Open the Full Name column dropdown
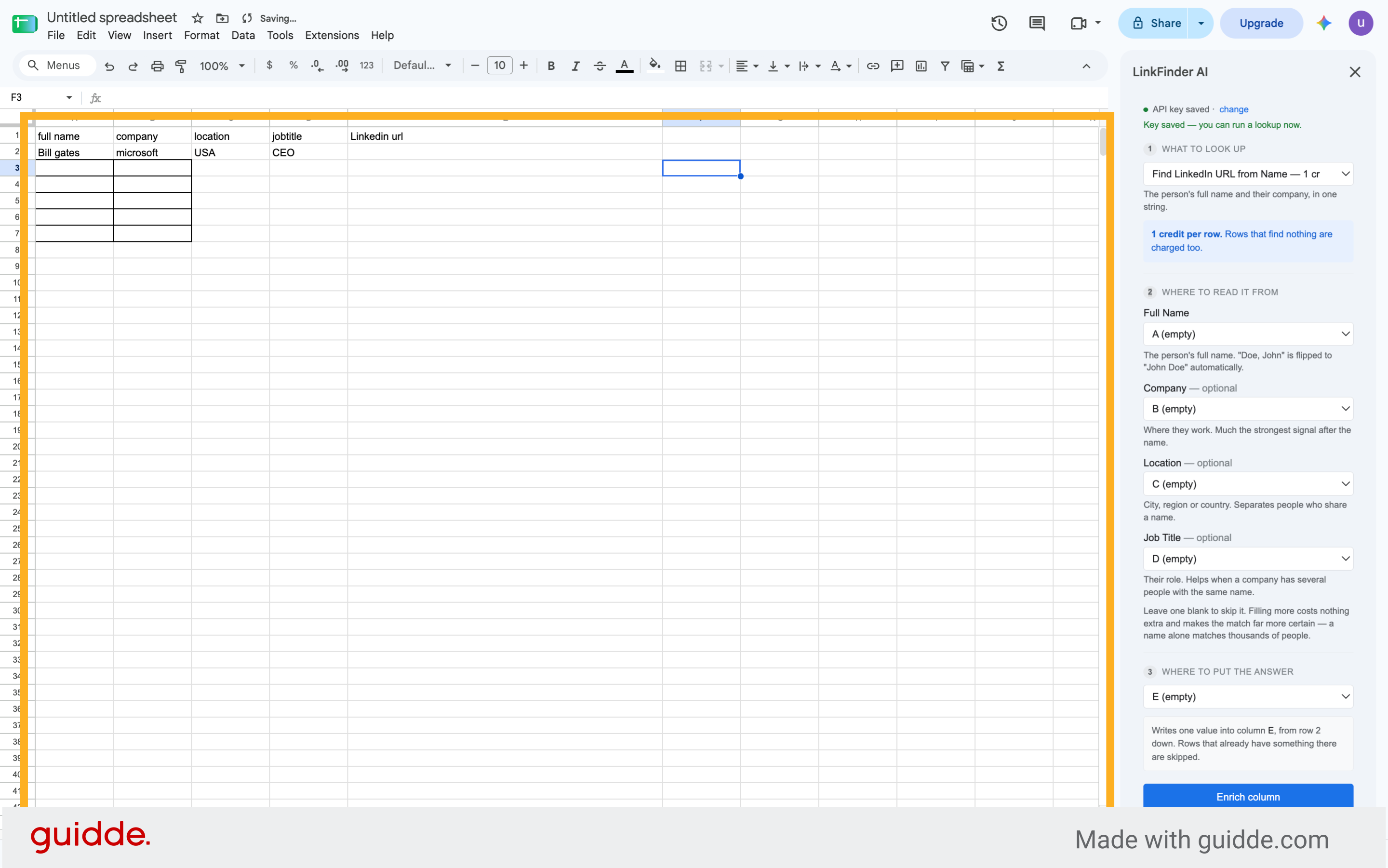The image size is (1388, 868). (x=1247, y=334)
